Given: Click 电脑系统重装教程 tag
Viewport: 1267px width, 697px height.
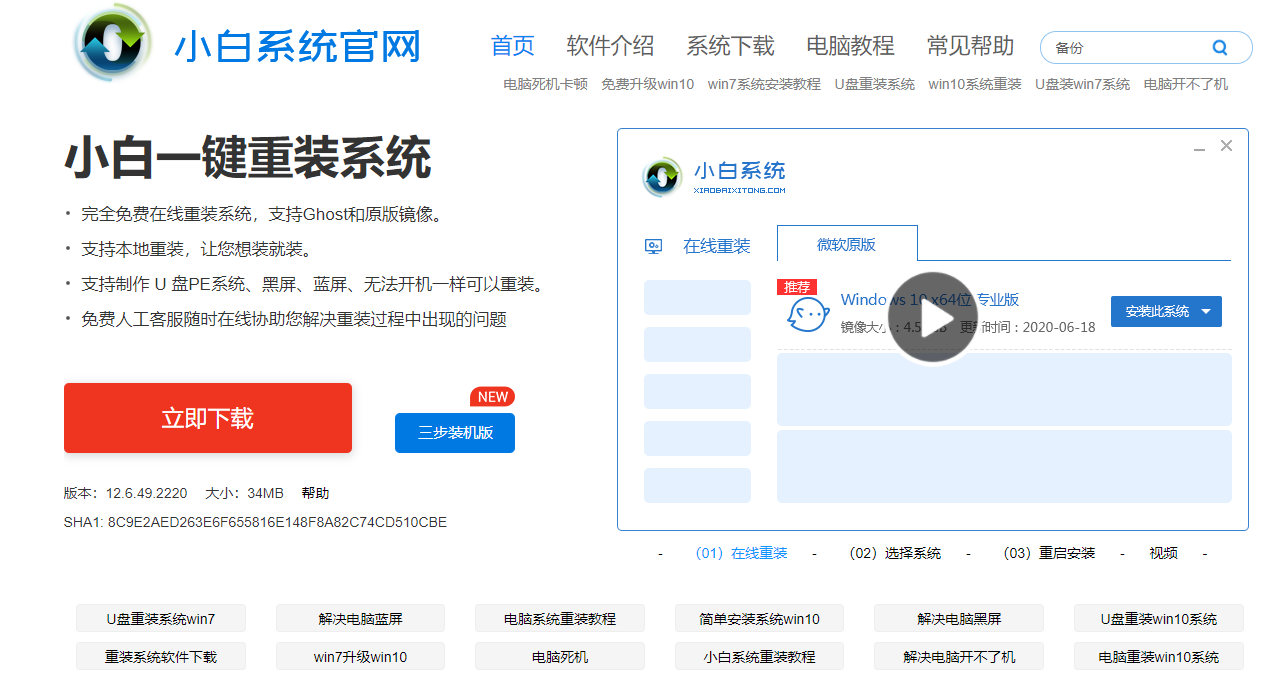Looking at the screenshot, I should (x=560, y=618).
